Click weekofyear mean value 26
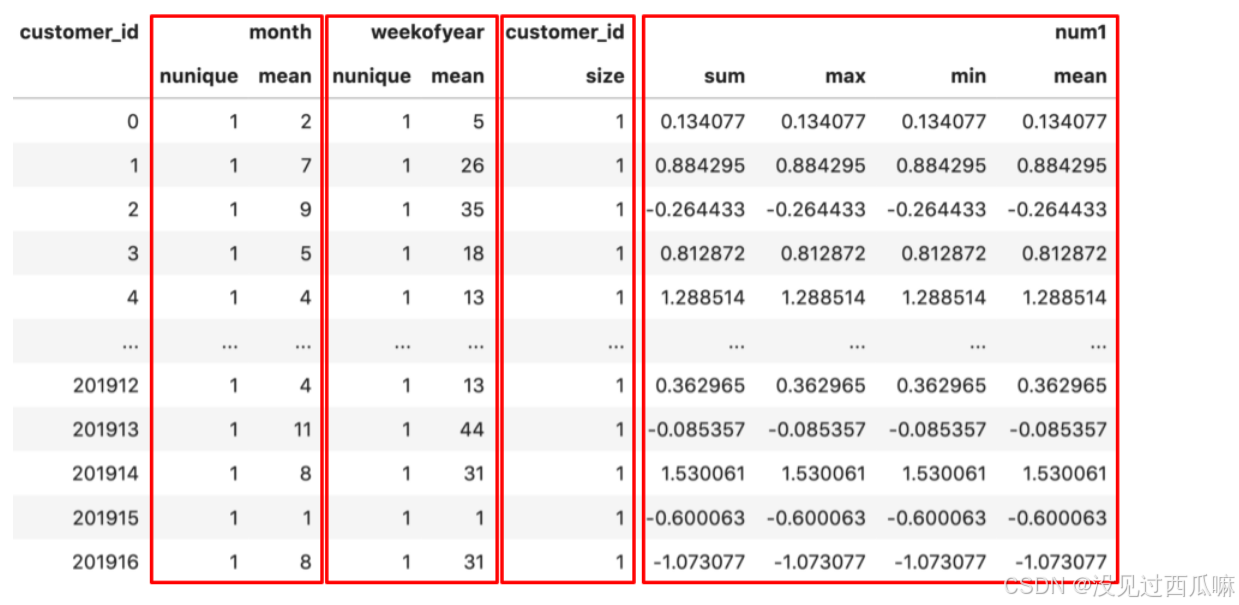Viewport: 1239px width, 605px height. click(x=472, y=166)
